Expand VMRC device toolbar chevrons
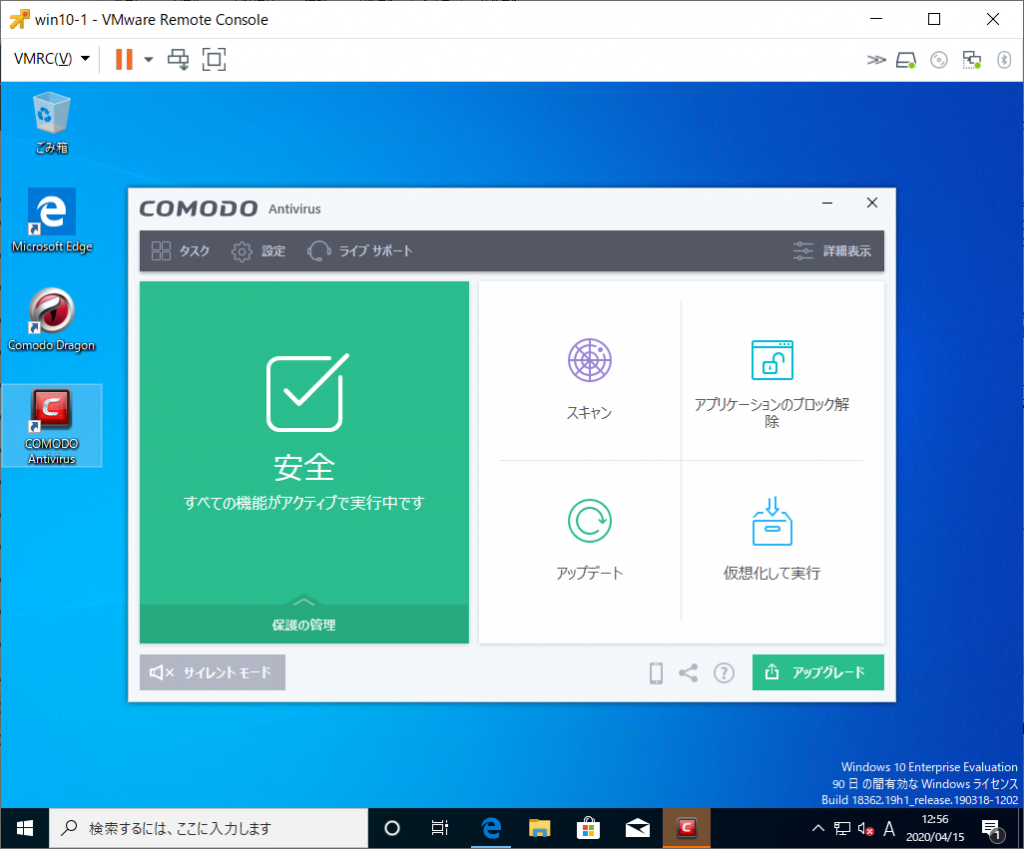This screenshot has height=849, width=1024. [876, 60]
